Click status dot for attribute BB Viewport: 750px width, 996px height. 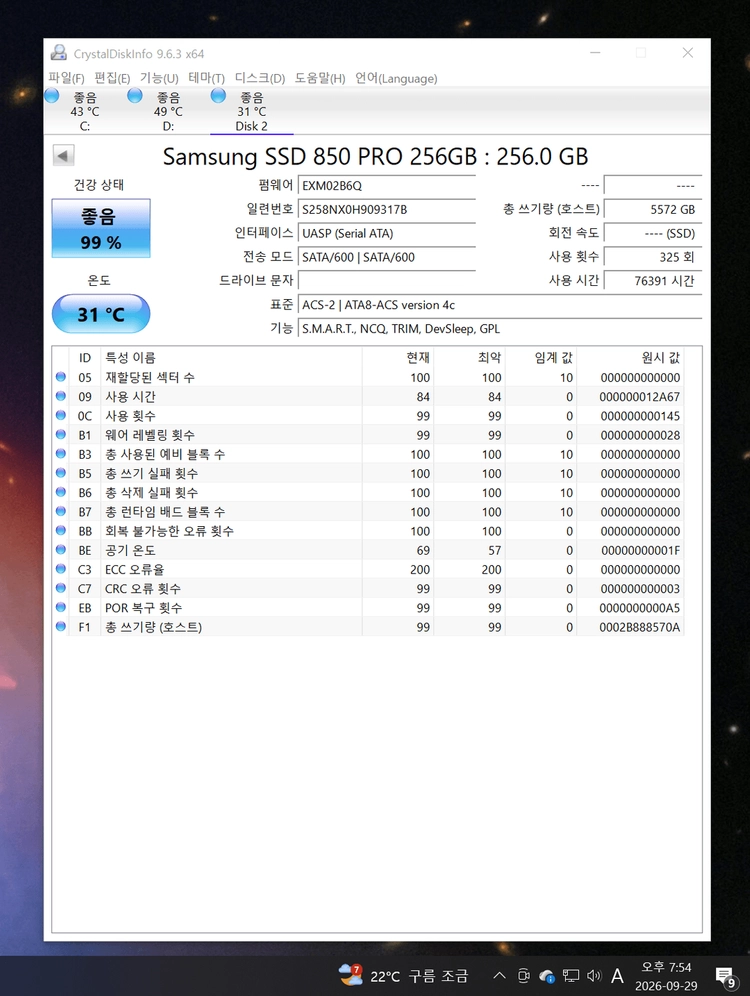click(x=61, y=530)
